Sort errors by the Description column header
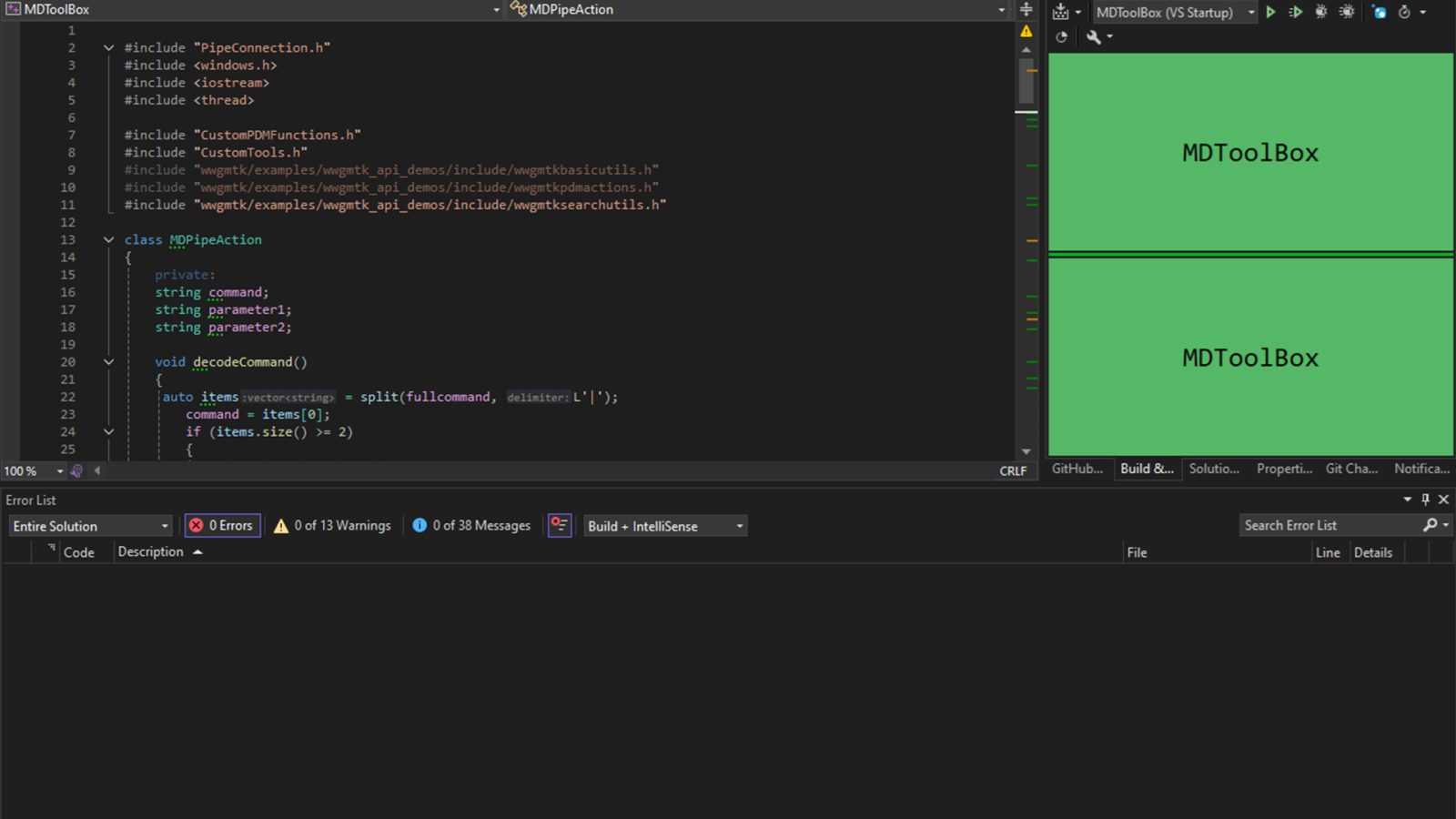Screen dimensions: 1456x819 (x=151, y=551)
